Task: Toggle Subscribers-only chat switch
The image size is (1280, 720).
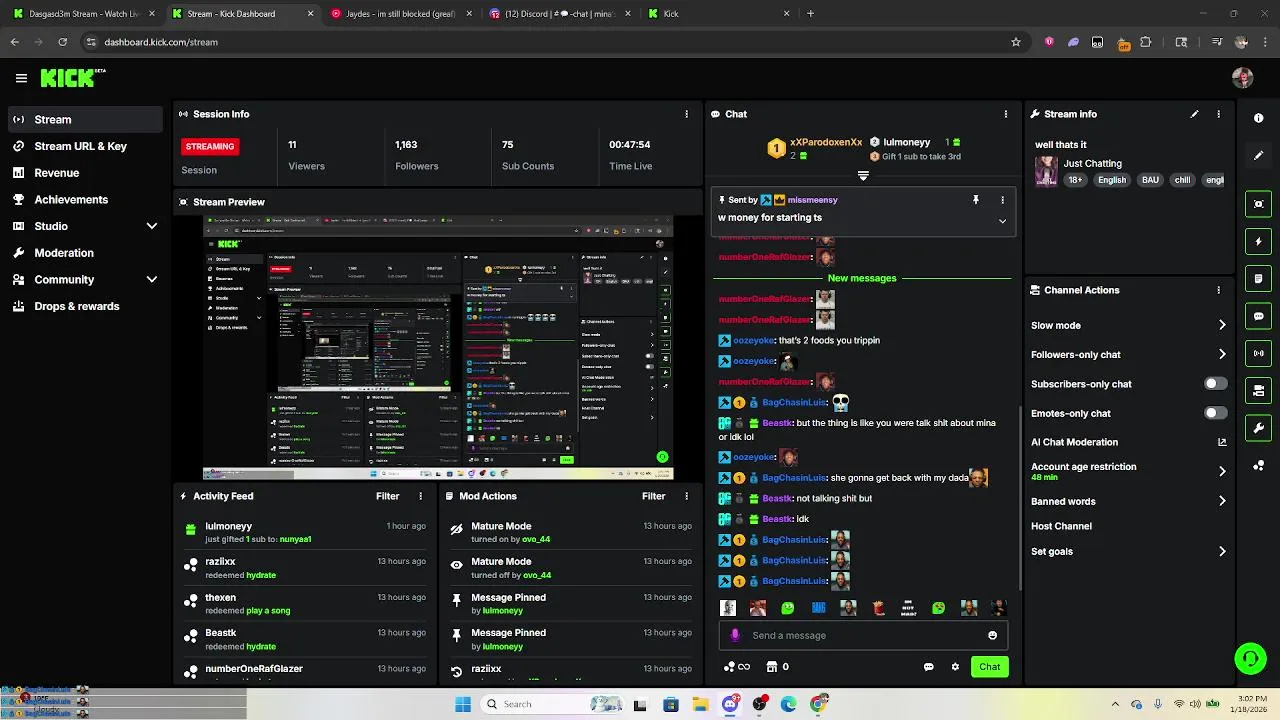Action: [x=1215, y=384]
